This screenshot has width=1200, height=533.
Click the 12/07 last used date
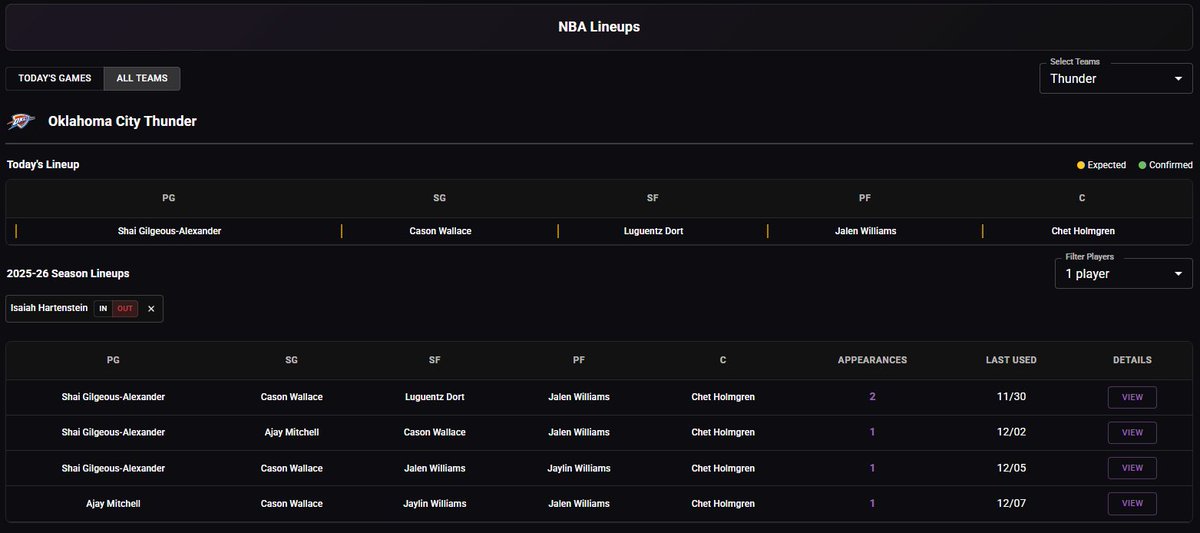coord(1012,504)
